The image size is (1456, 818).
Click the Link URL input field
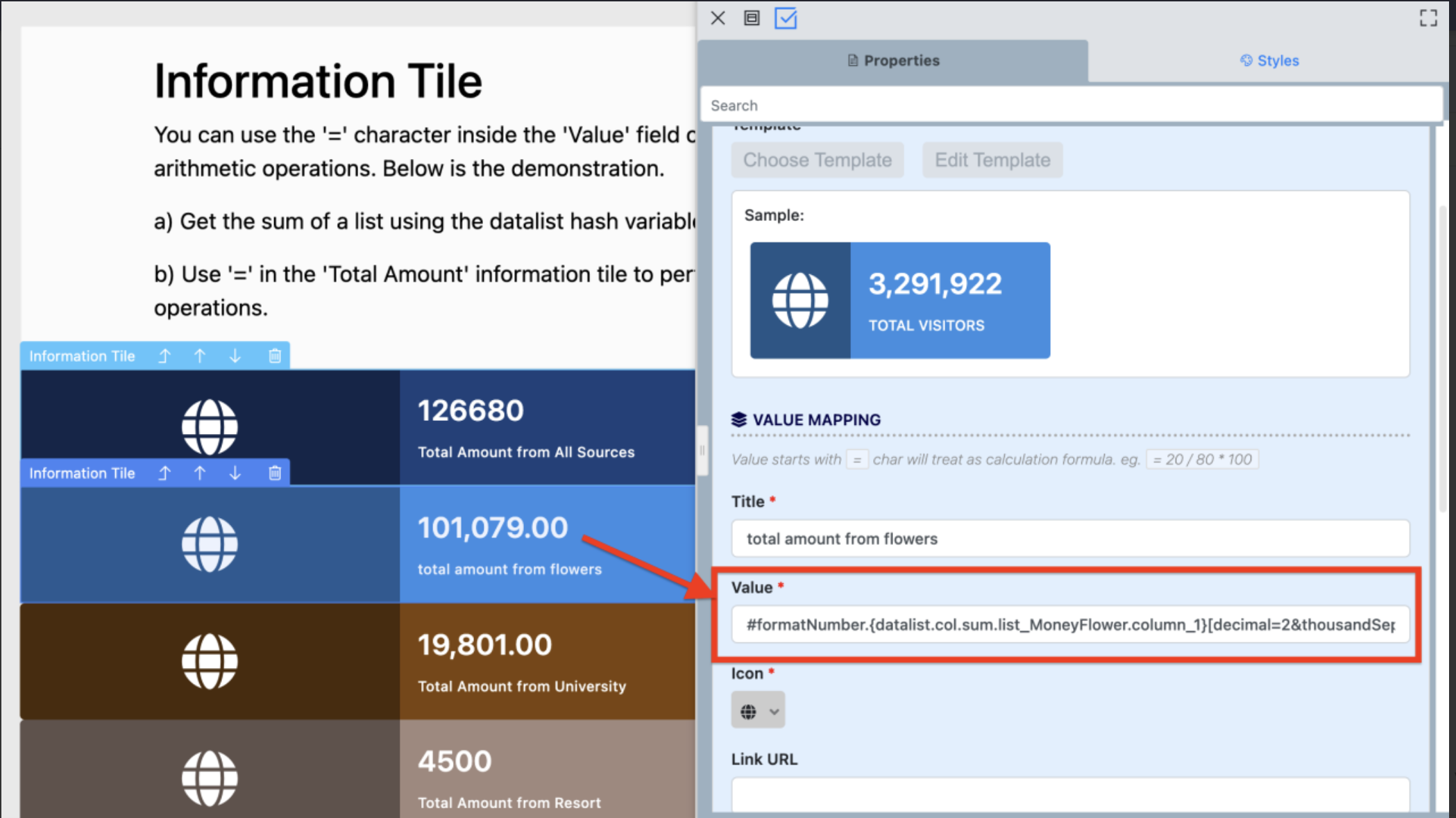(x=1070, y=794)
